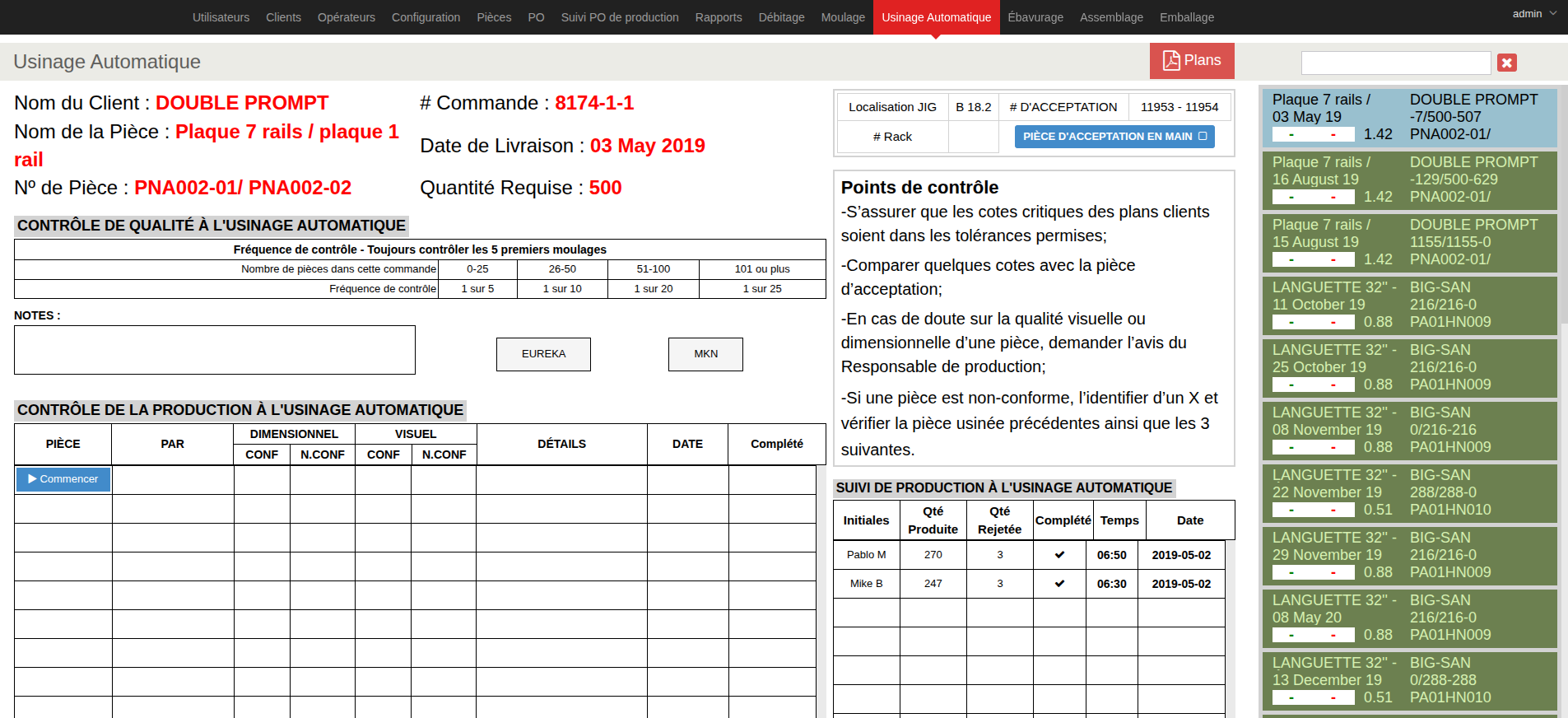The image size is (1568, 718).
Task: Open the admin user dropdown
Action: coord(1534,14)
